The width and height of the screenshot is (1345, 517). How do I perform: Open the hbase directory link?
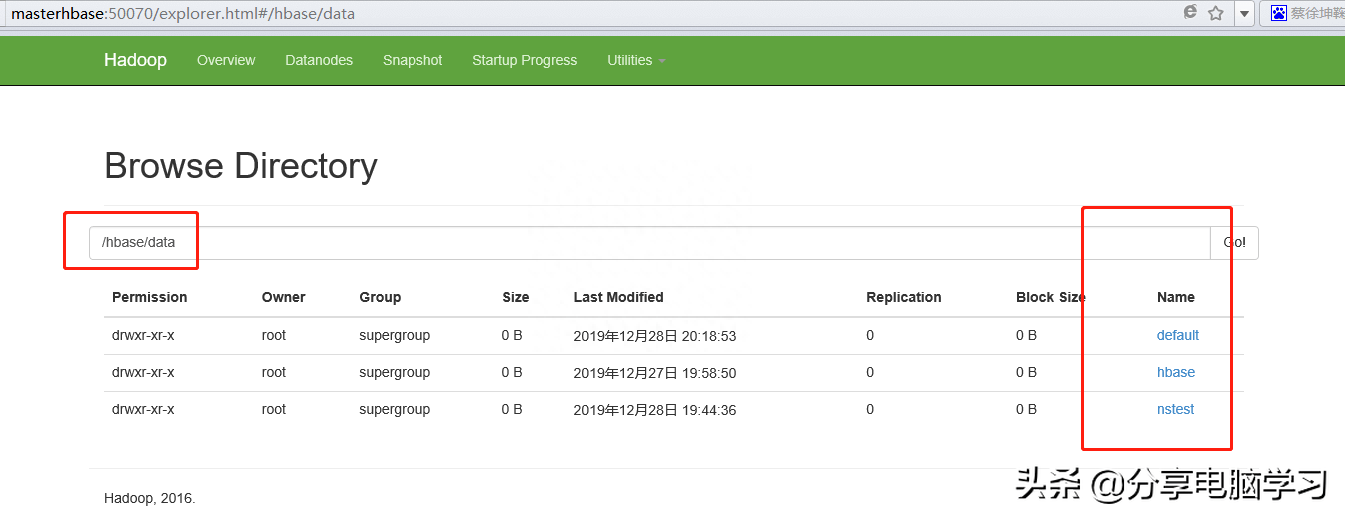(x=1175, y=372)
